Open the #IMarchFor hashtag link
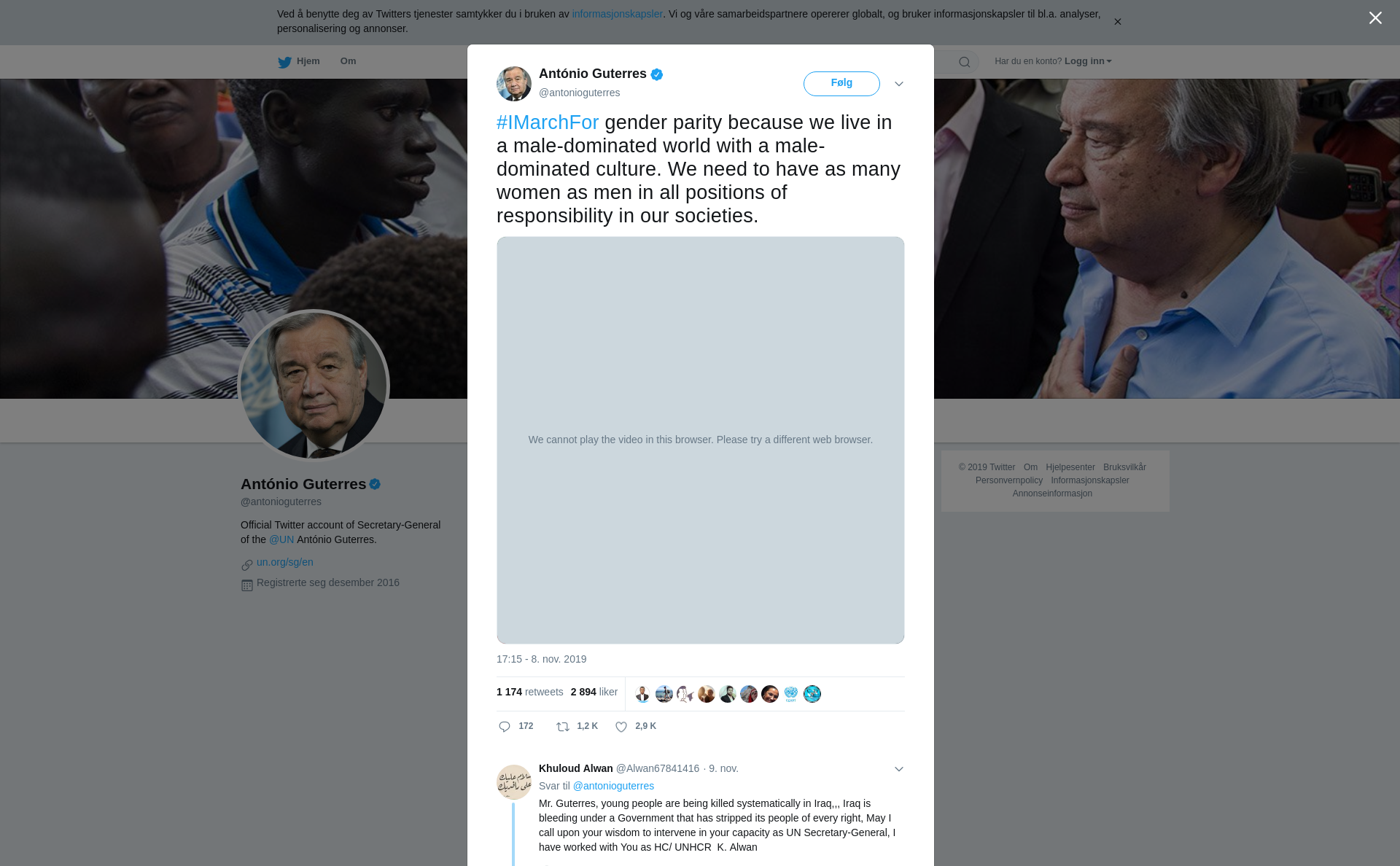 click(548, 122)
